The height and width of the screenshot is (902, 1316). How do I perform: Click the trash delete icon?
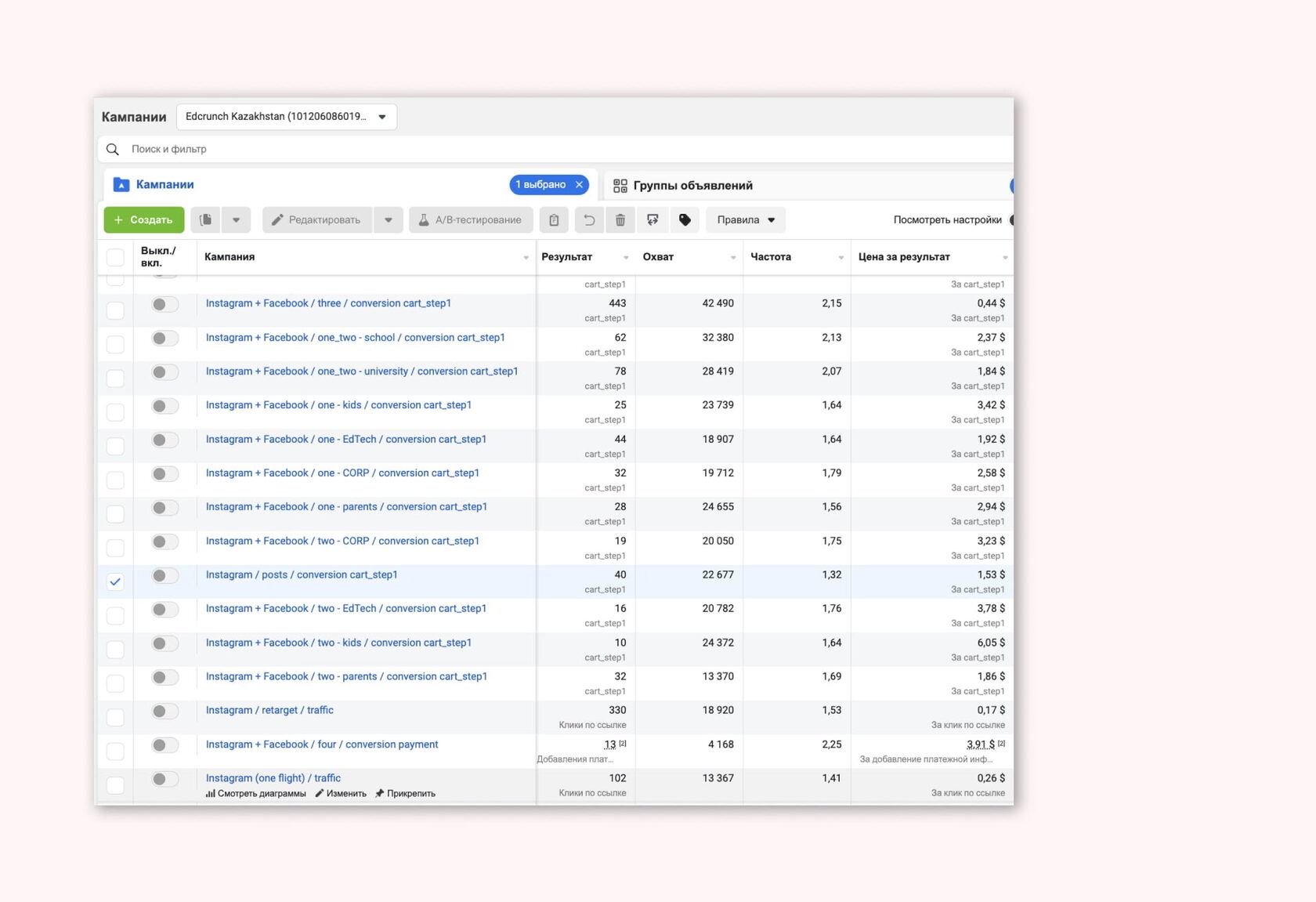pos(620,220)
